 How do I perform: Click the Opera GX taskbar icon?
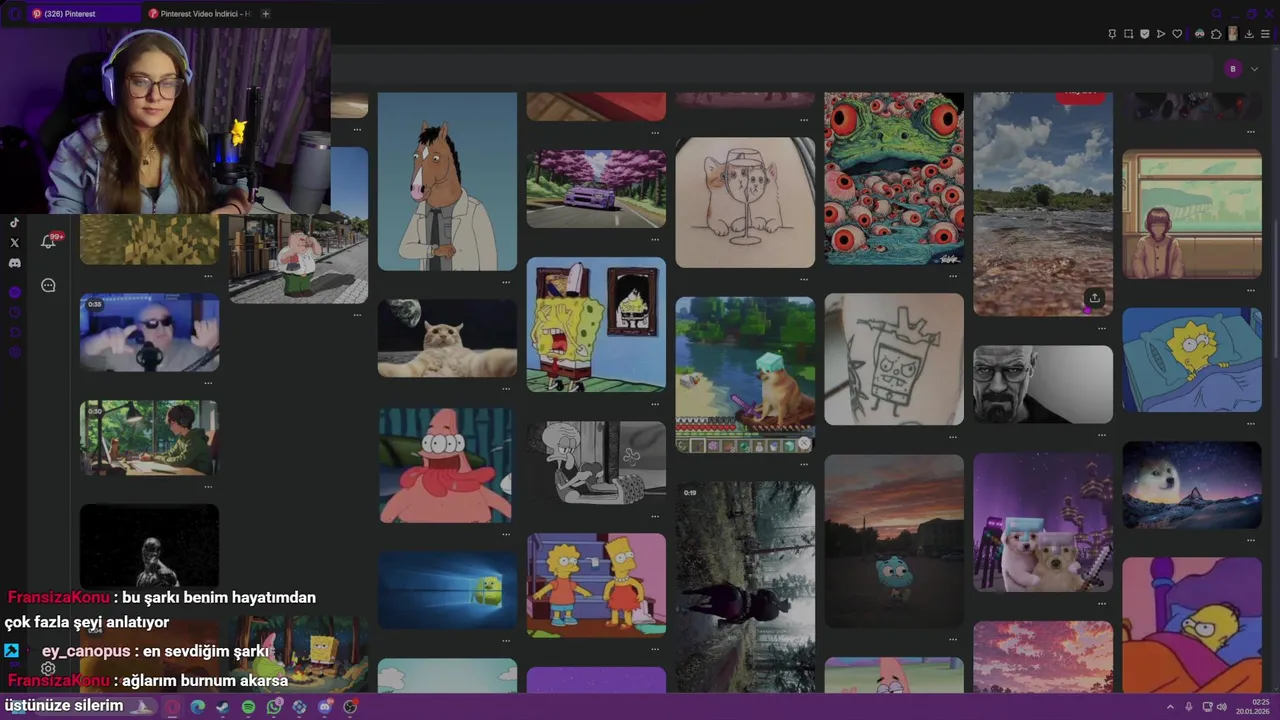(x=171, y=707)
